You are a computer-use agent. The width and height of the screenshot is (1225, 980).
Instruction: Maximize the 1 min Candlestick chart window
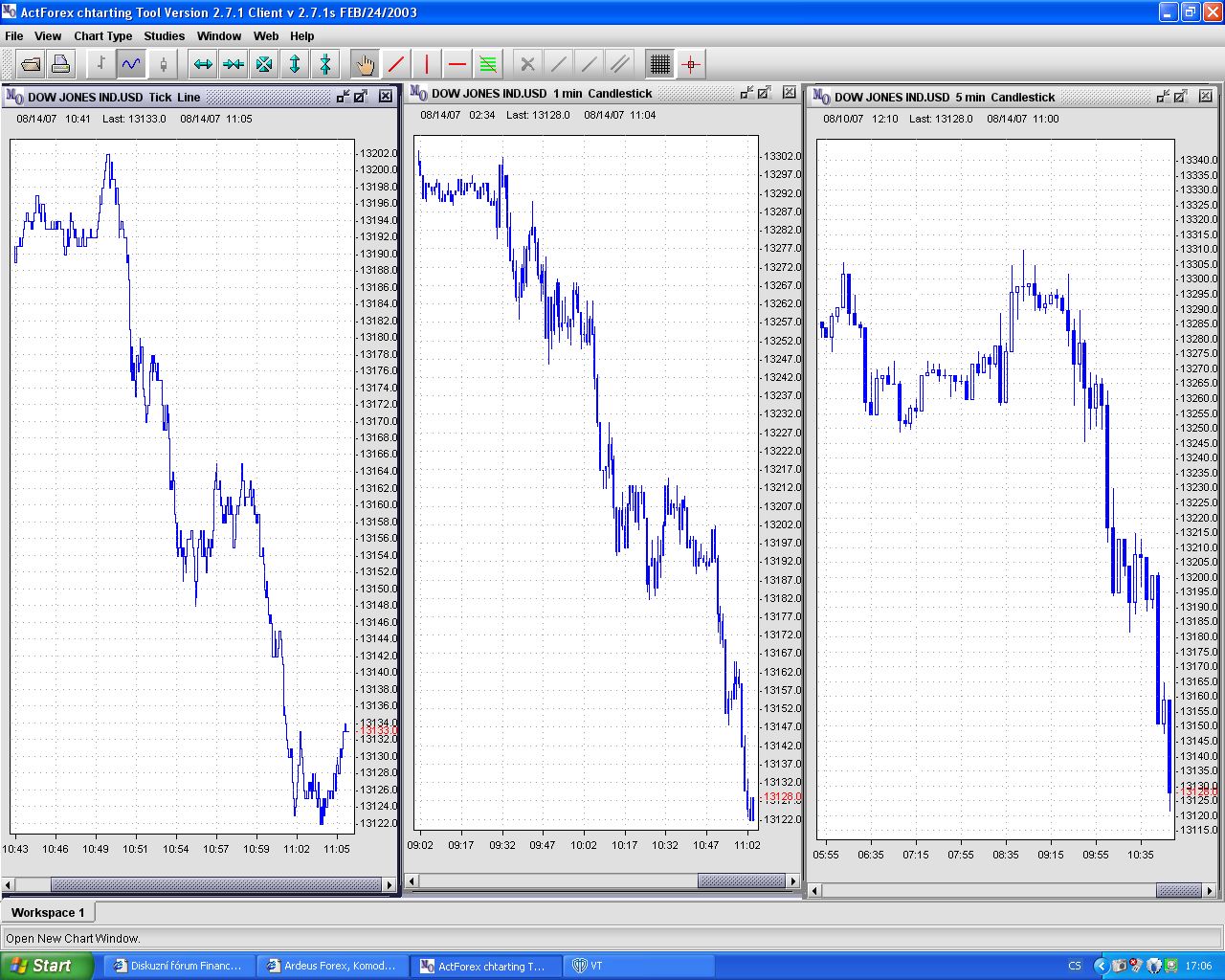765,93
